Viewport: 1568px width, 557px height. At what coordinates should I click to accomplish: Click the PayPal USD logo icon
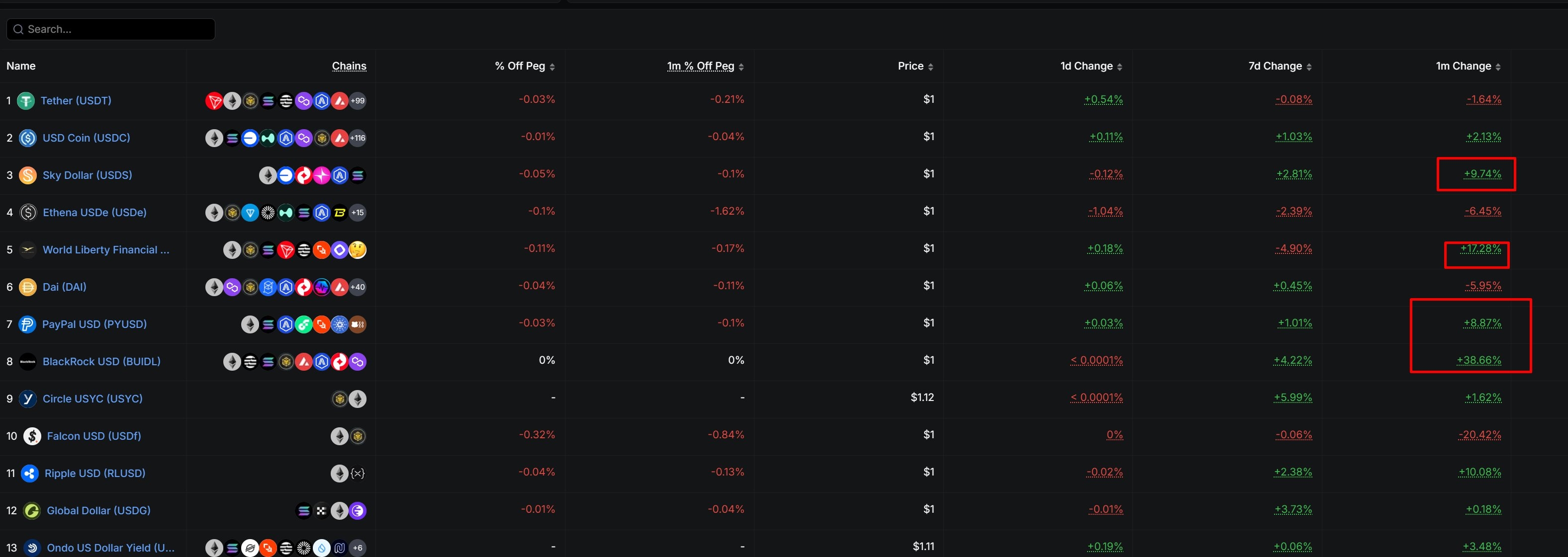(x=27, y=324)
